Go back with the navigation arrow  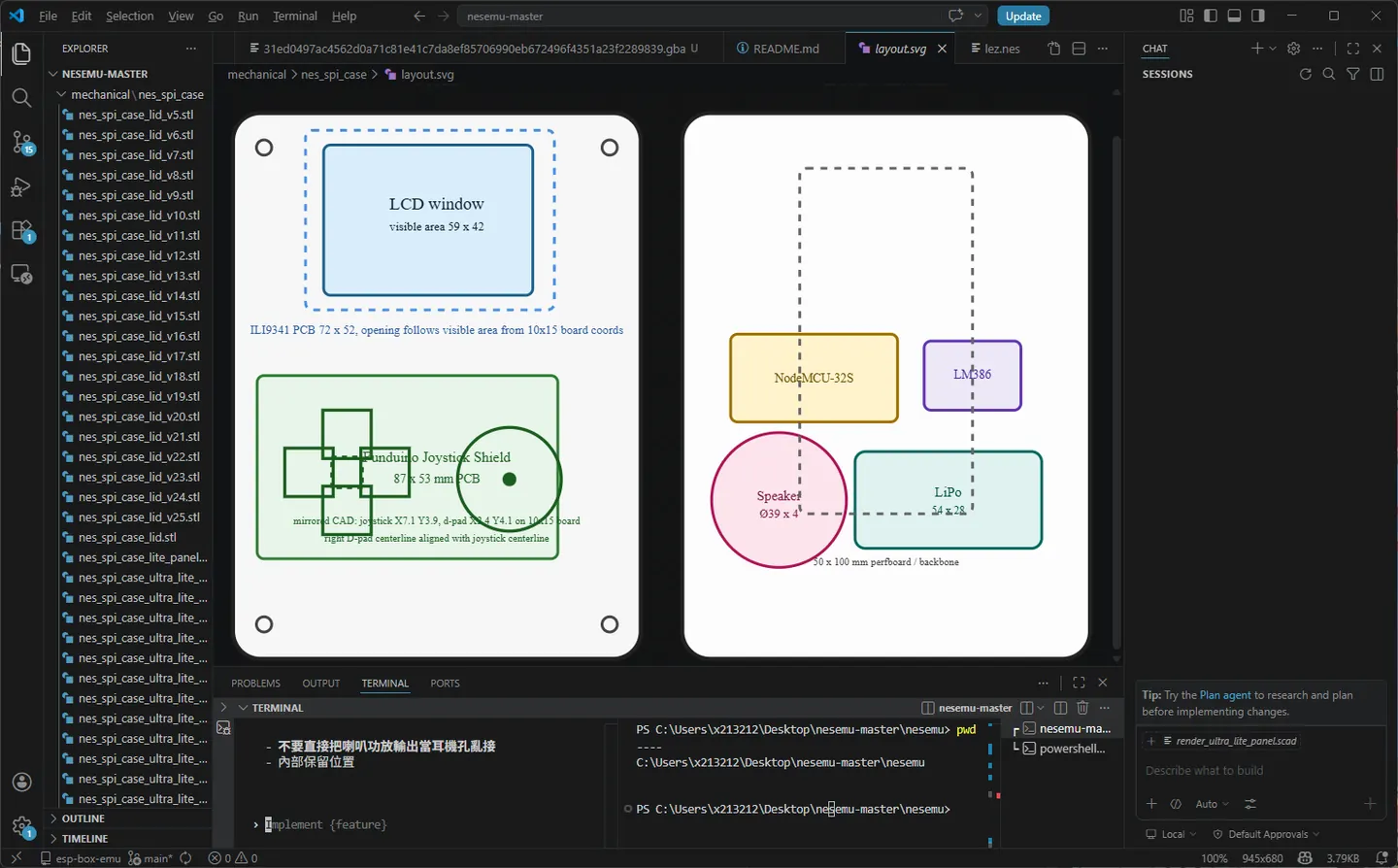point(419,16)
